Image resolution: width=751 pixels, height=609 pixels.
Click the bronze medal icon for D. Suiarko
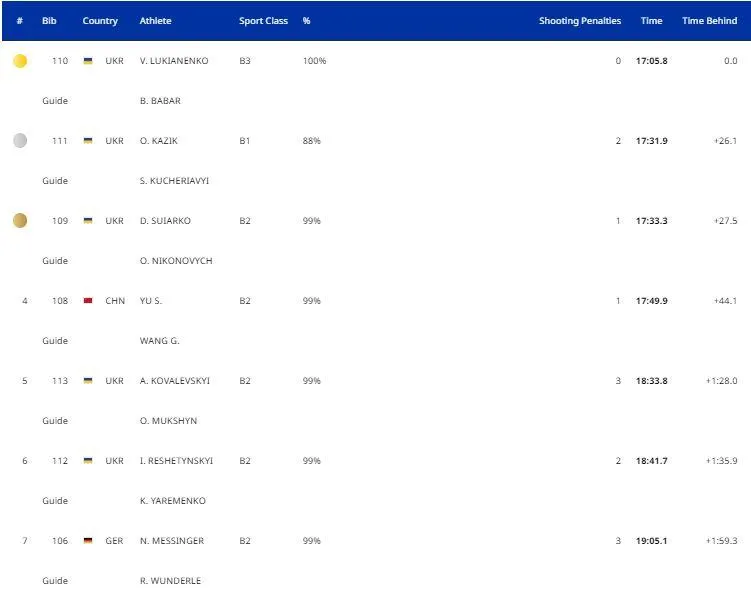coord(20,221)
